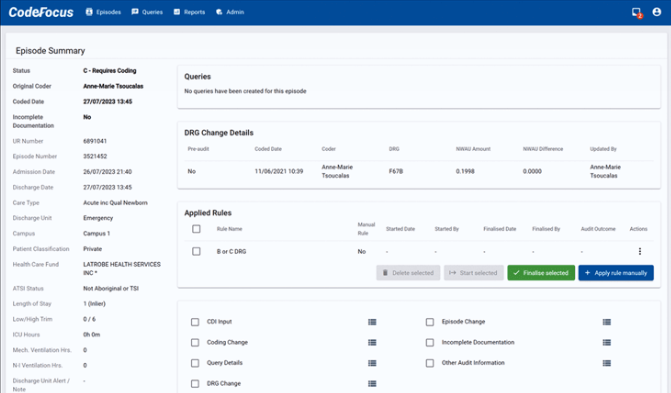Open list icon beside Coding Change
Image resolution: width=671 pixels, height=393 pixels.
point(372,342)
